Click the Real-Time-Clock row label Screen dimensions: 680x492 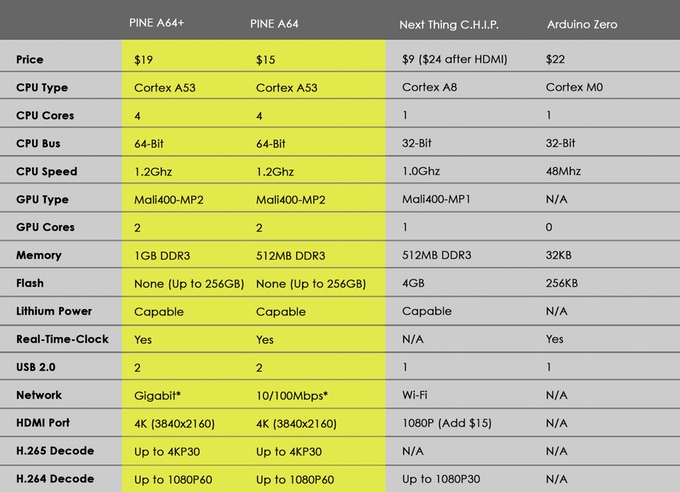coord(62,339)
